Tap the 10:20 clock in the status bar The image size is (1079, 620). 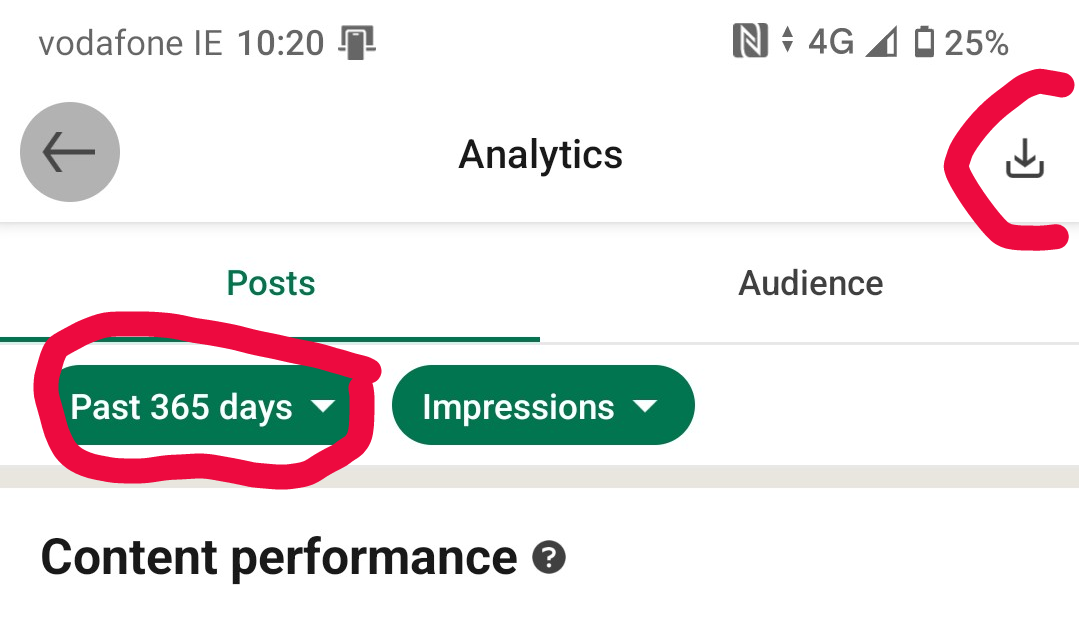click(x=281, y=43)
